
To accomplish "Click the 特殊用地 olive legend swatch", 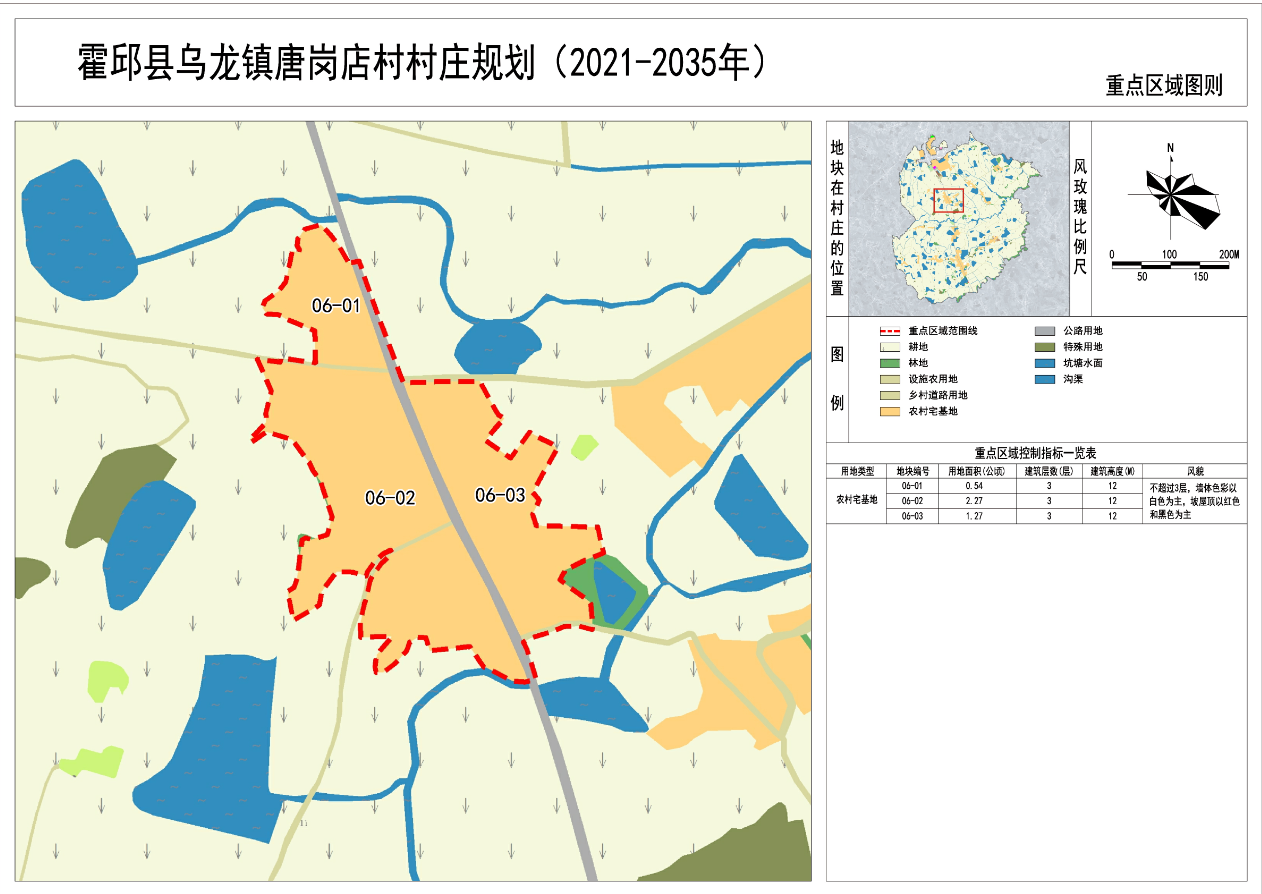I will coord(1045,347).
